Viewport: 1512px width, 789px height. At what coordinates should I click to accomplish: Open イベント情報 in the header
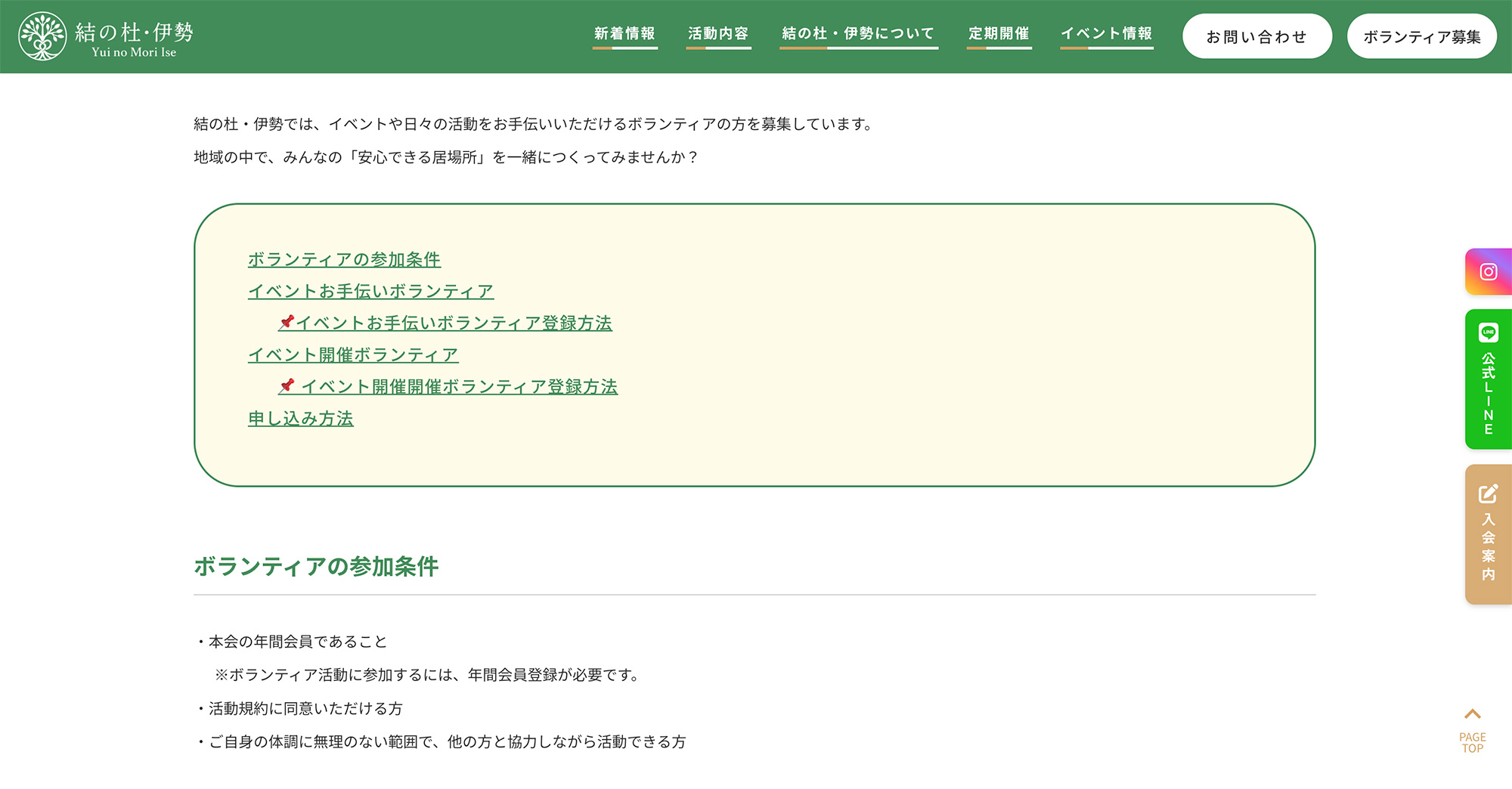coord(1106,34)
